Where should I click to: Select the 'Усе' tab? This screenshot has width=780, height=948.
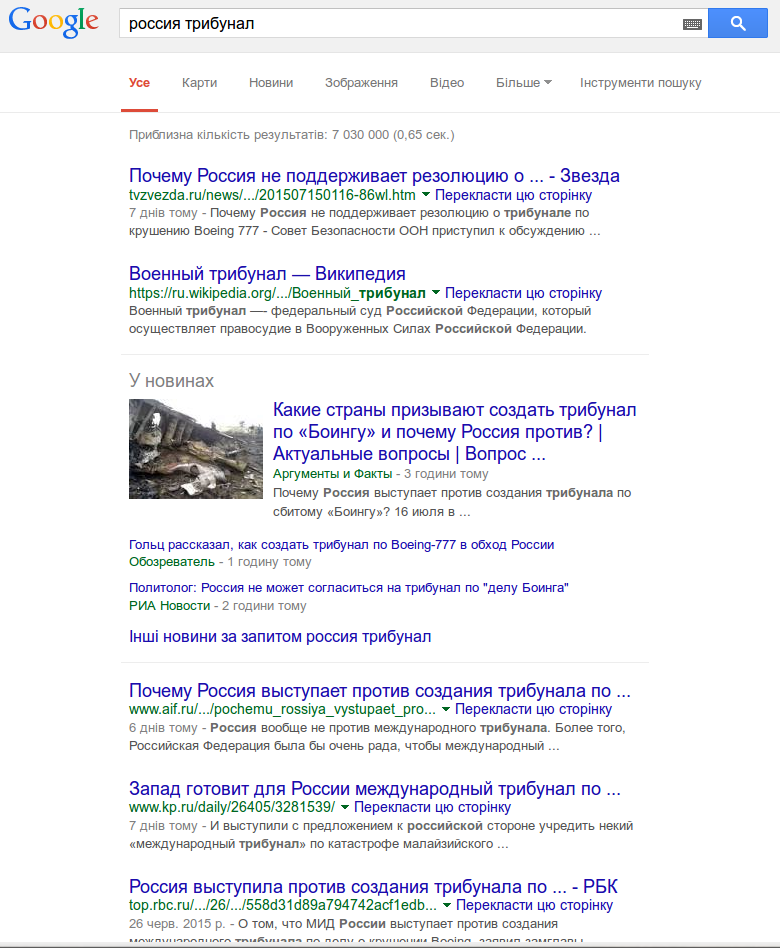(139, 83)
